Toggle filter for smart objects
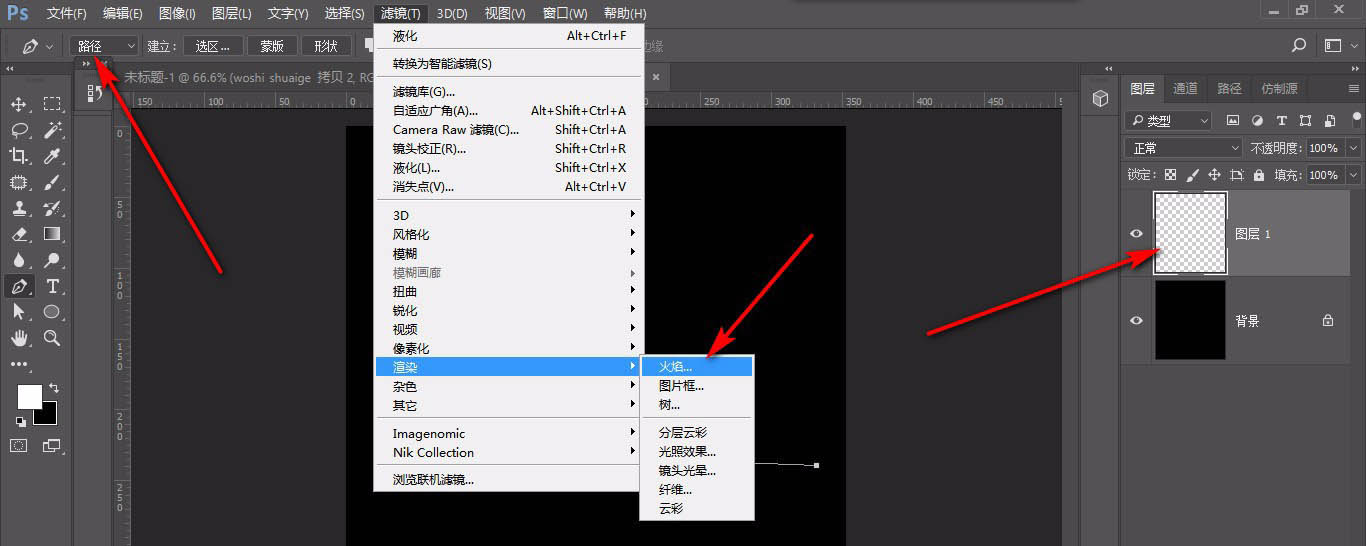1366x546 pixels. point(1329,120)
